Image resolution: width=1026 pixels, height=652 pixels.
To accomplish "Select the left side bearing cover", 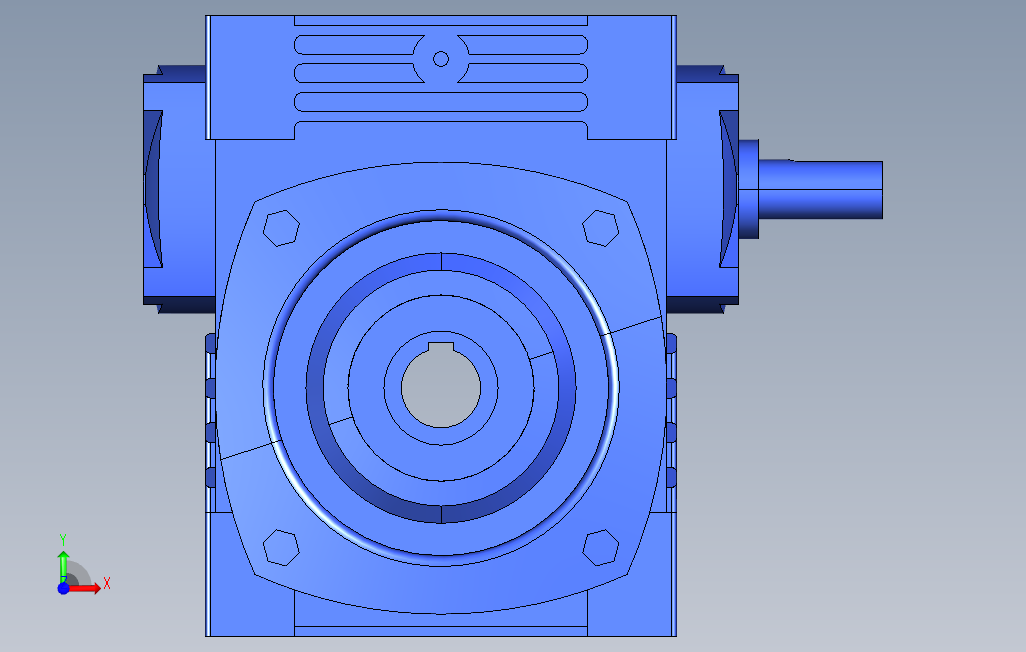I will 177,189.
